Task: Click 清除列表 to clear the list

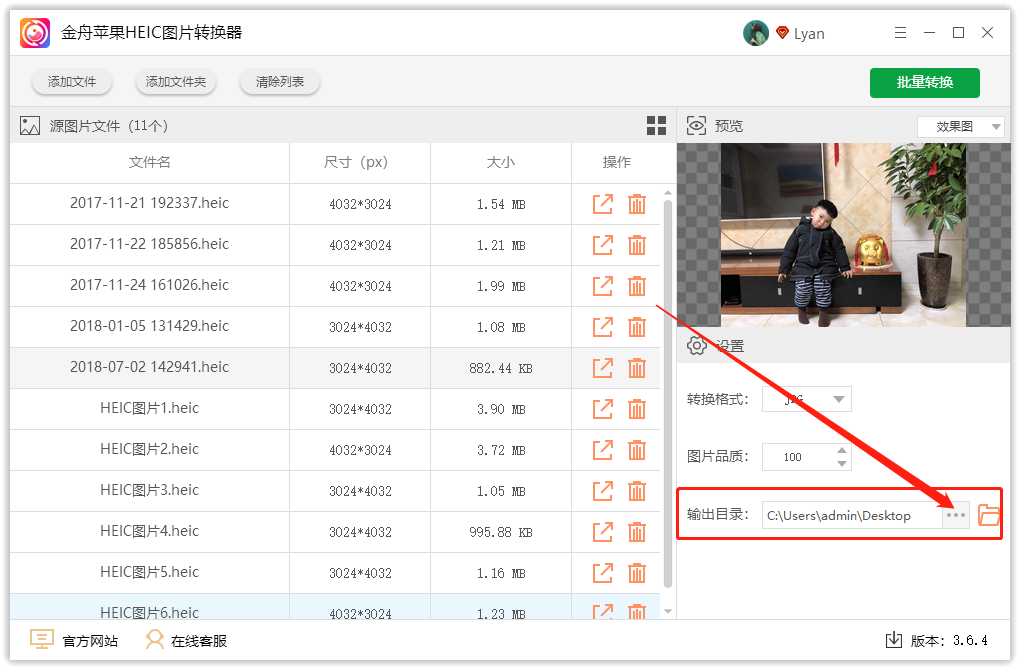Action: tap(280, 82)
